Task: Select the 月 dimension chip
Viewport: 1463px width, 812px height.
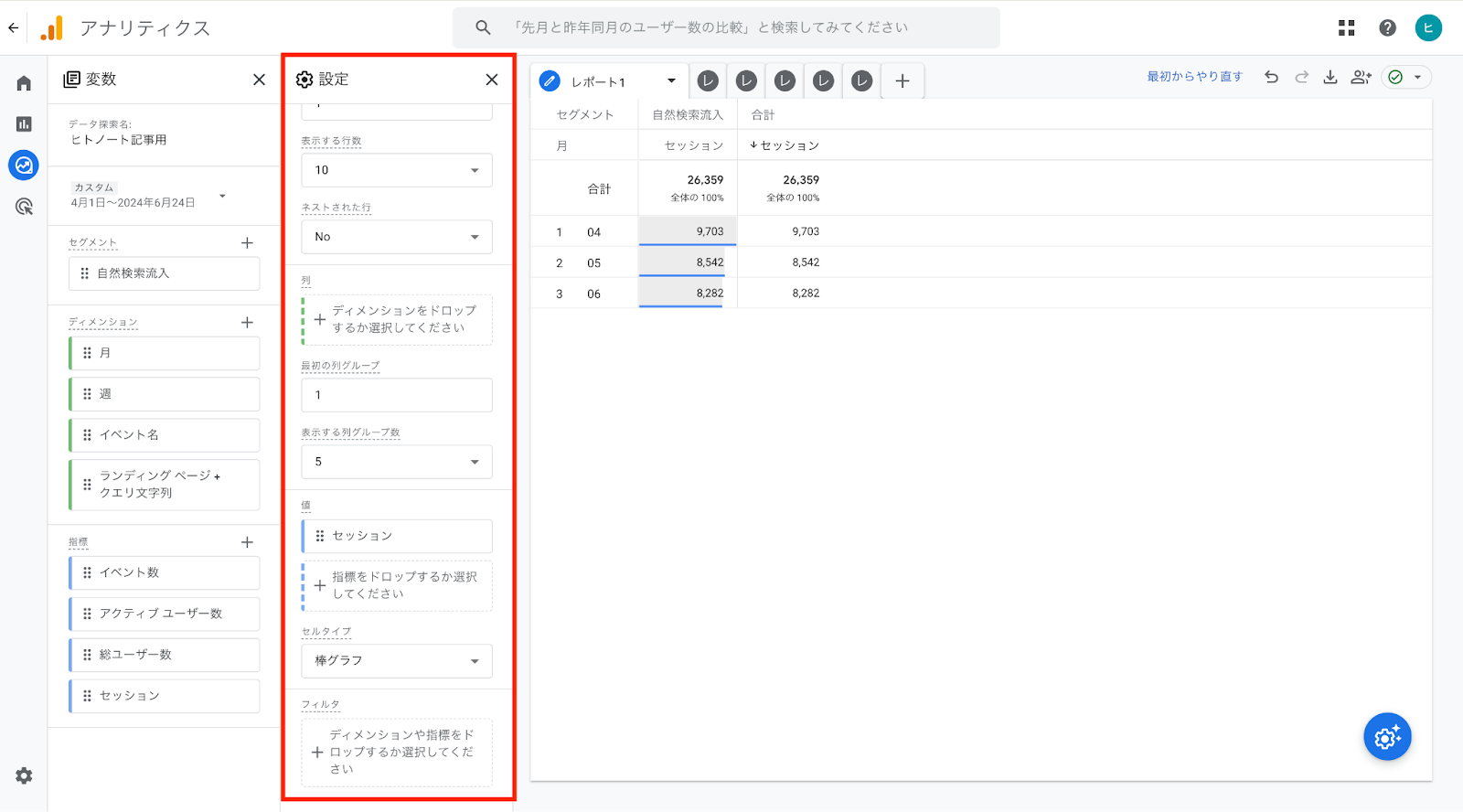Action: [x=165, y=353]
